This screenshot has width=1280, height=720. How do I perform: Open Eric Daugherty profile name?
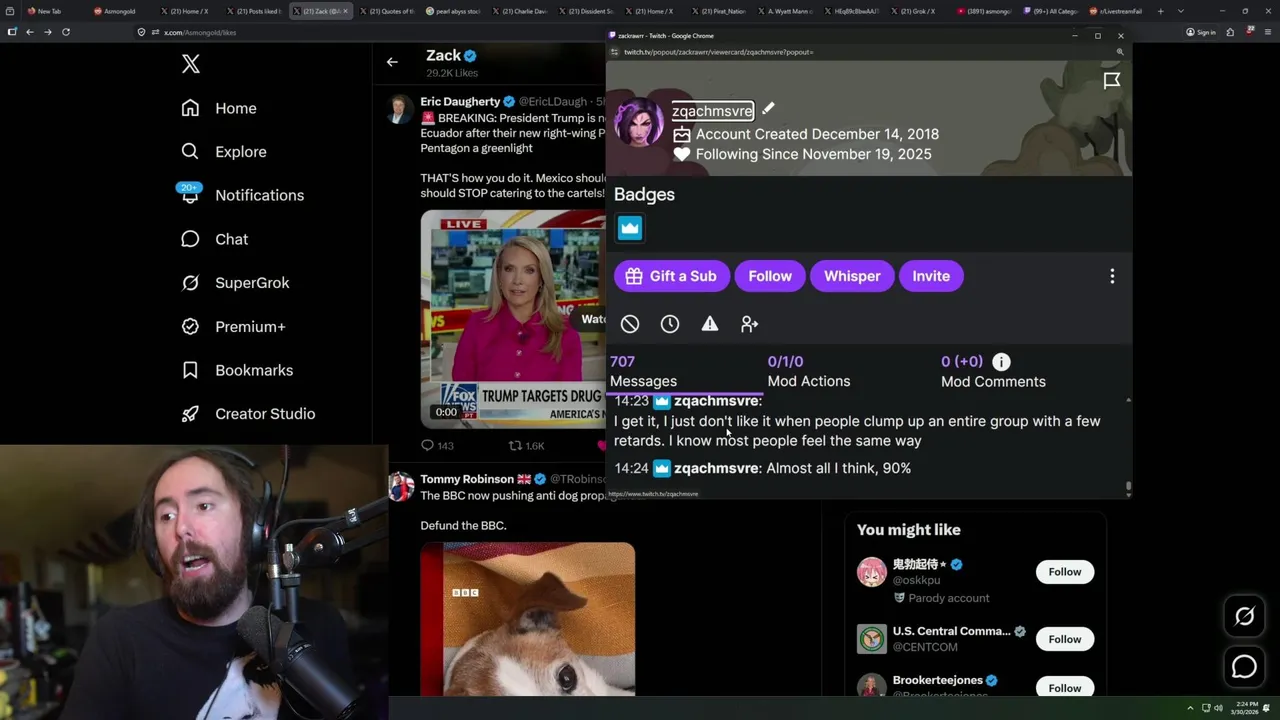[x=460, y=101]
